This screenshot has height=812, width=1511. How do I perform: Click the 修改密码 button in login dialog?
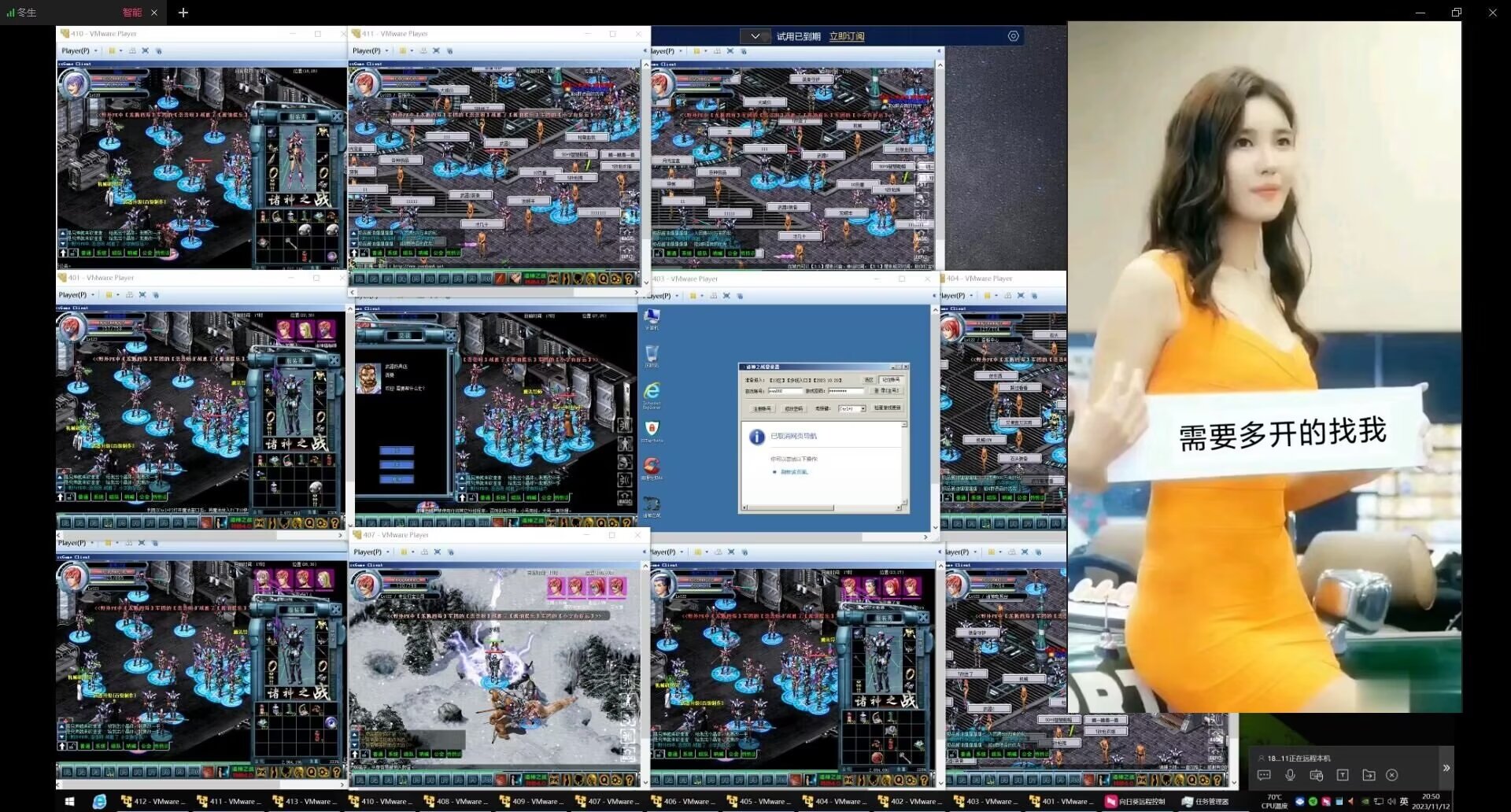click(x=793, y=409)
